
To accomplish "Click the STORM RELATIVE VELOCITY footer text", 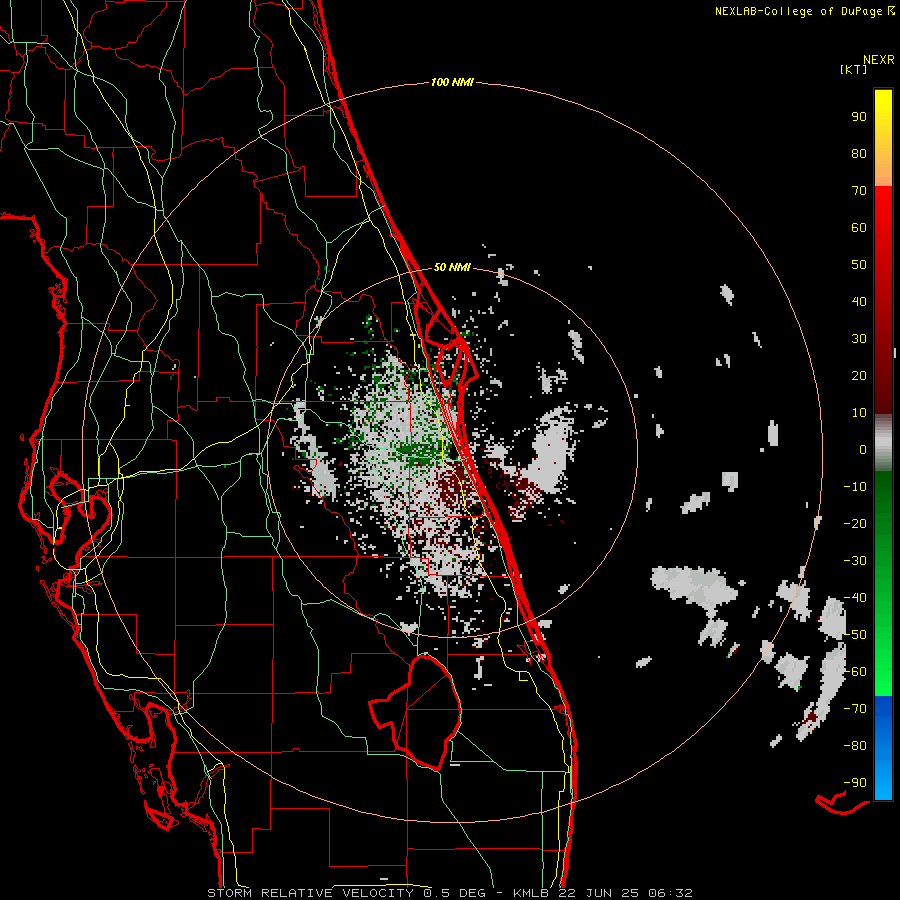I will coord(310,893).
